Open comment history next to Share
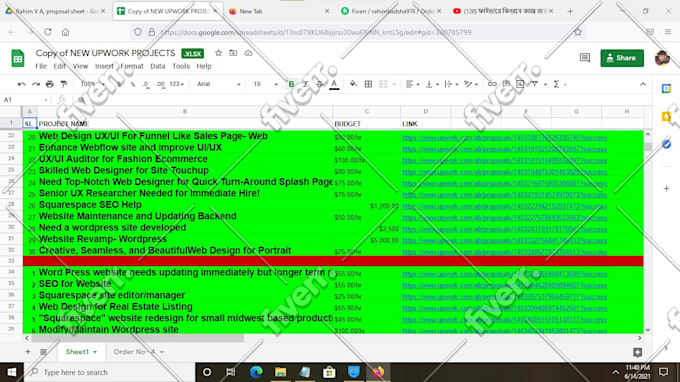This screenshot has width=680, height=382. tap(585, 58)
